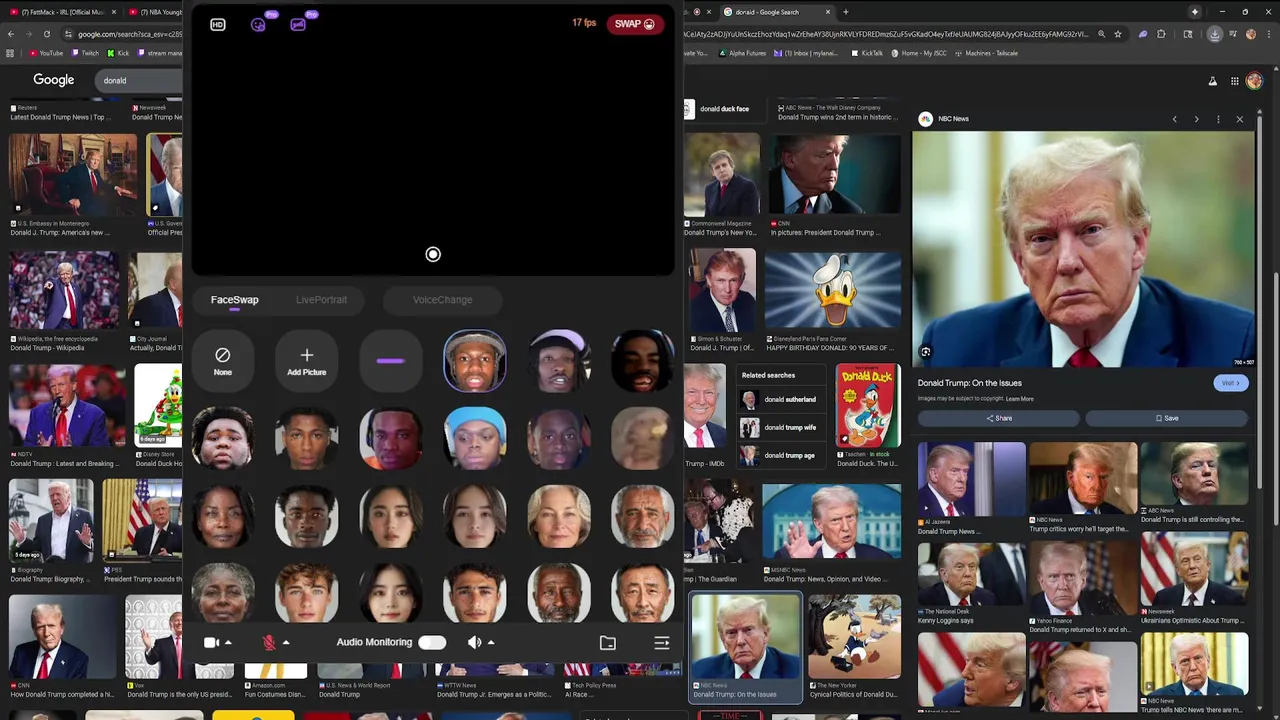Open the folder icon in bottom bar
The image size is (1280, 720).
608,643
